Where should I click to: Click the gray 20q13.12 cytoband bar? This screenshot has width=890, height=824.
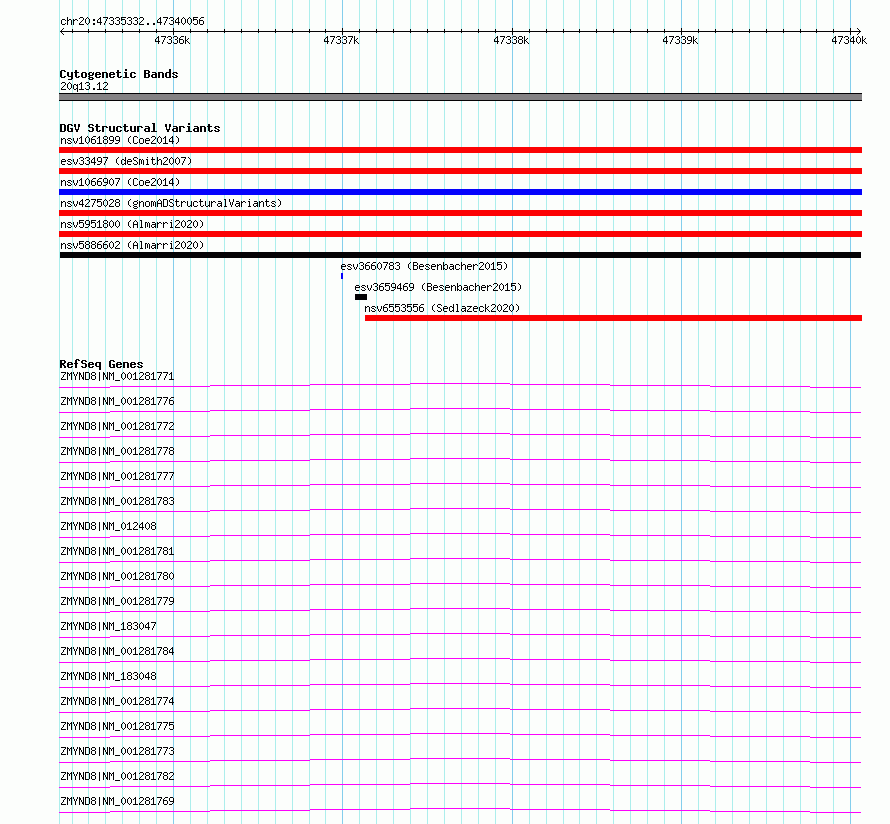coord(460,97)
